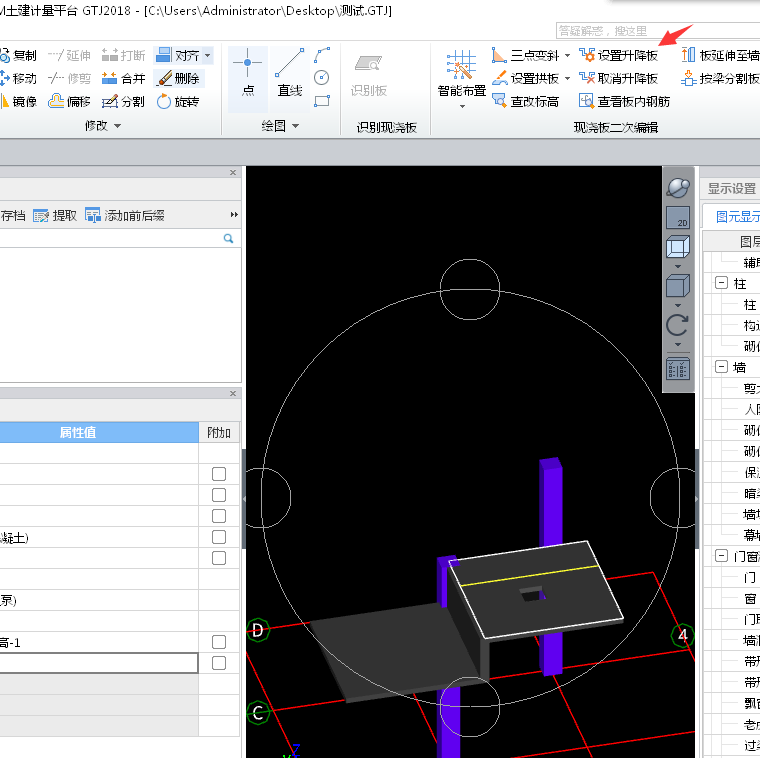Open the 设置拱板 dropdown arrow

[567, 79]
